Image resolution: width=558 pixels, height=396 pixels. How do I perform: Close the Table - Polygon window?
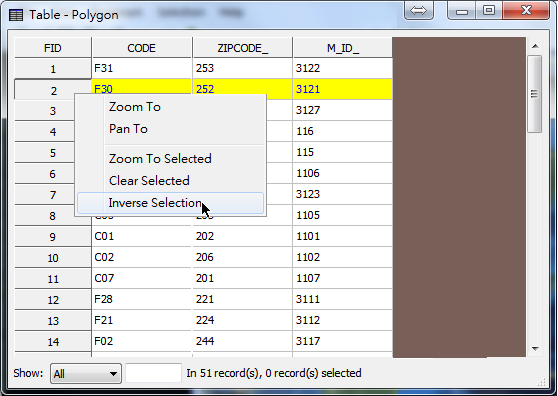[x=526, y=11]
